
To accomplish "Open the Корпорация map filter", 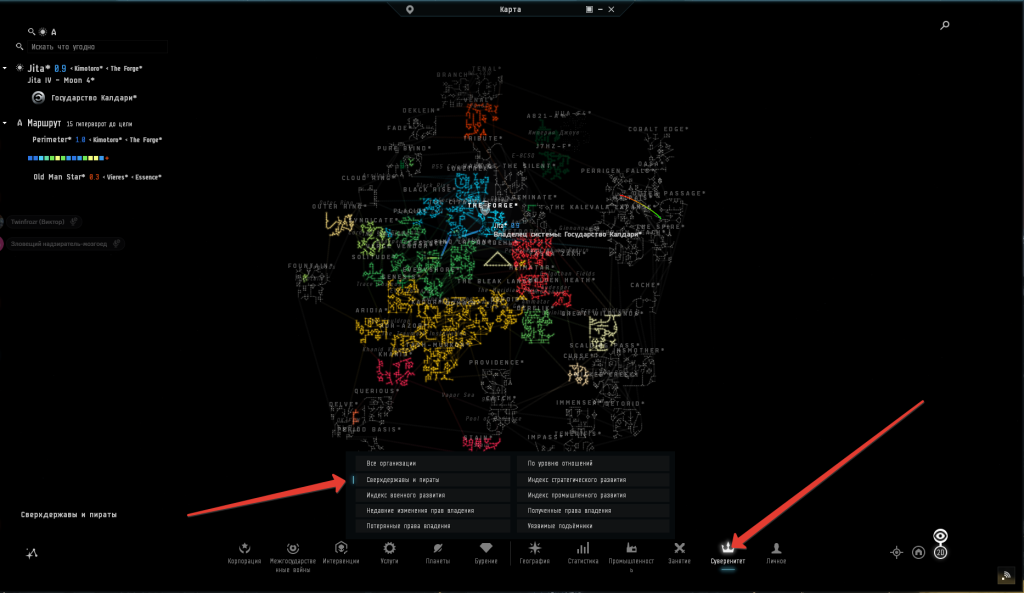I will [x=245, y=548].
